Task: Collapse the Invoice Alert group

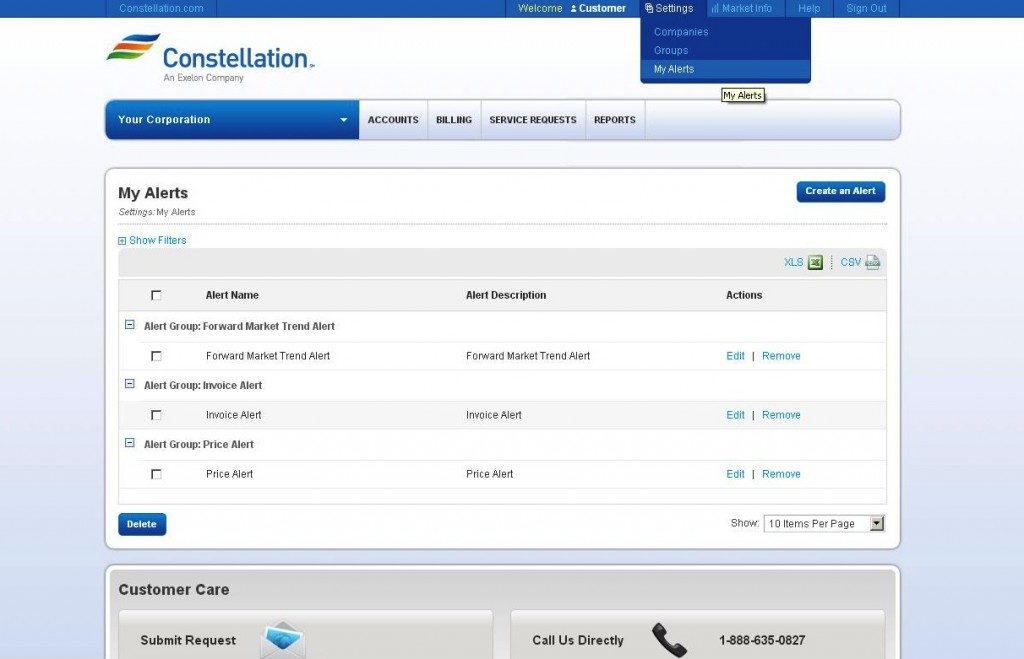Action: click(x=129, y=384)
